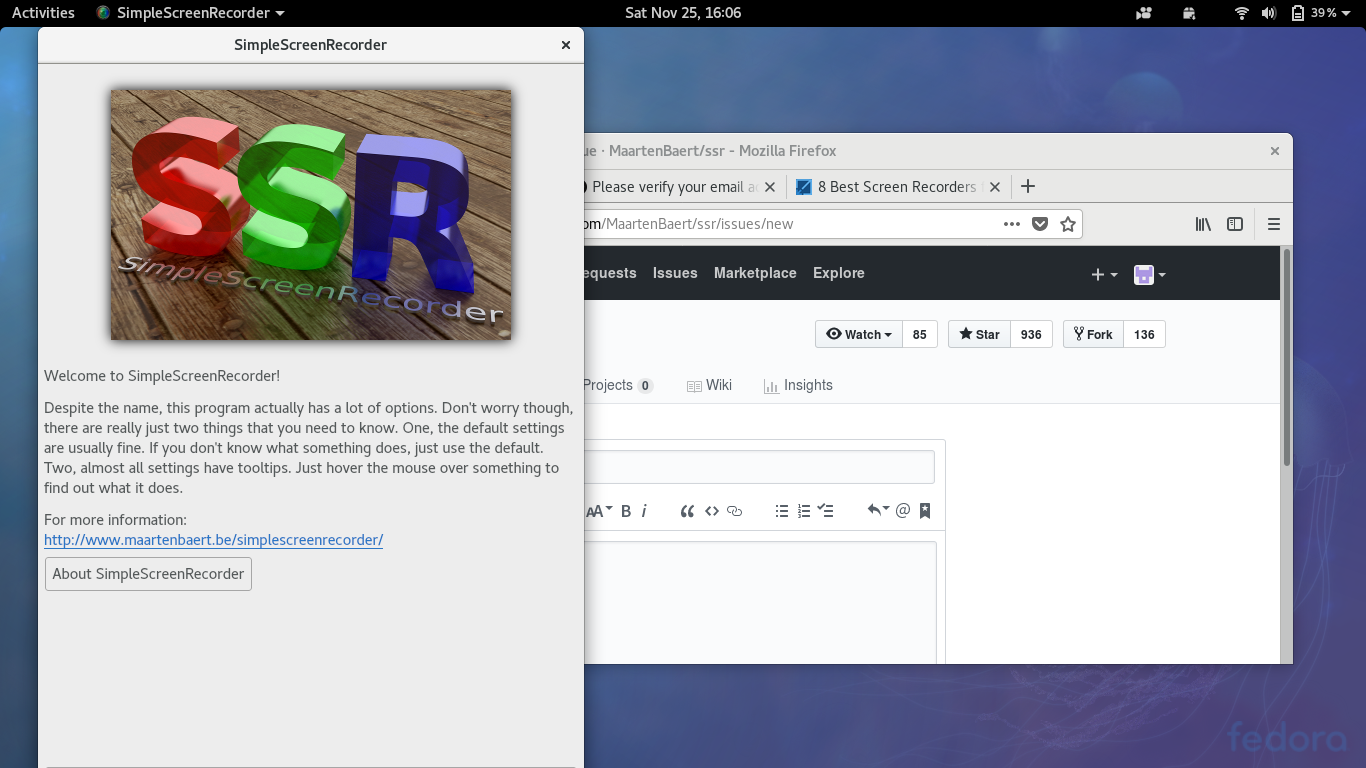The image size is (1366, 768).
Task: Toggle Firefox's sidebar panel
Action: point(1235,223)
